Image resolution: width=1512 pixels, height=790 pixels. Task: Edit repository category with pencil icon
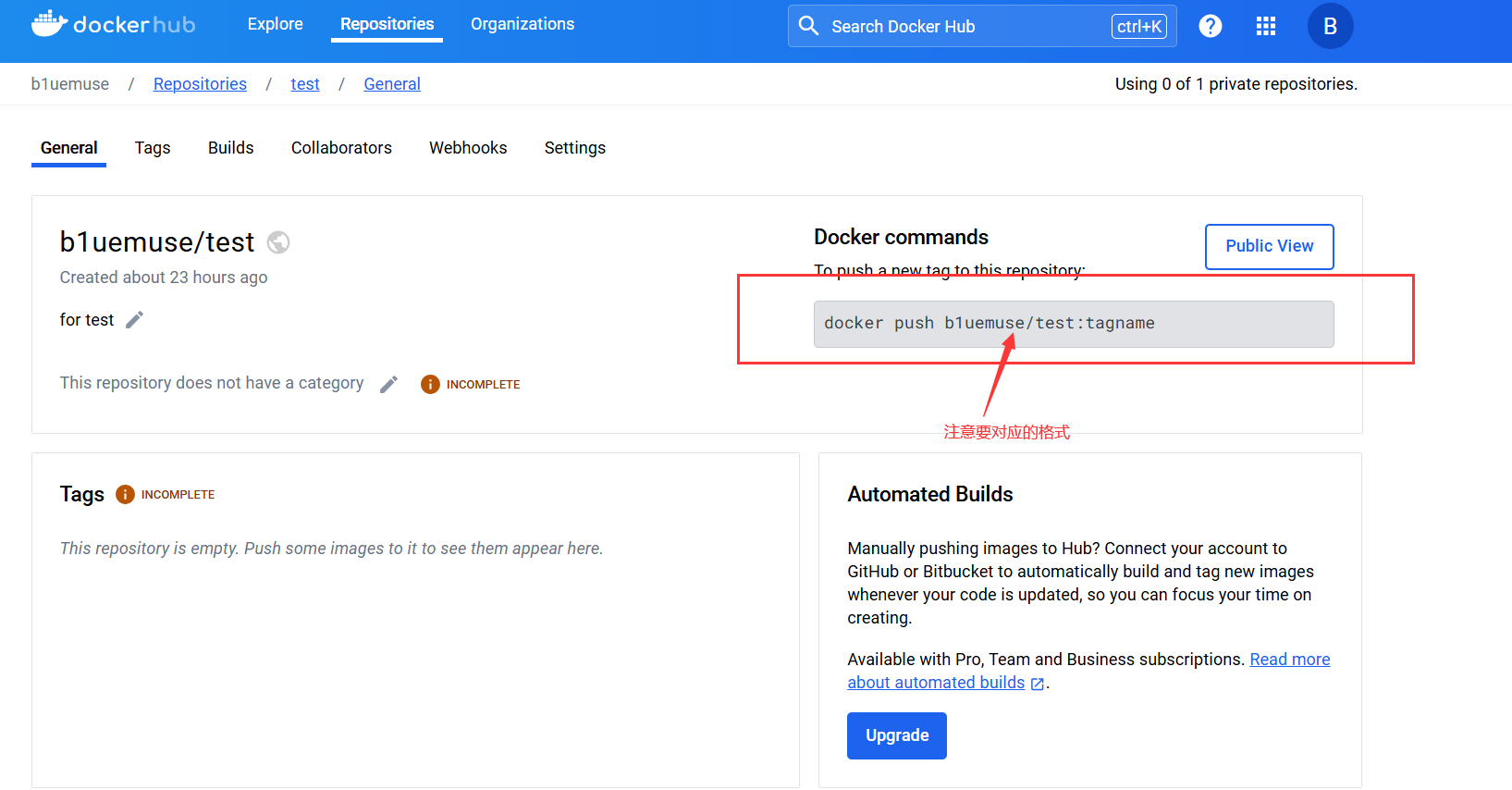389,384
